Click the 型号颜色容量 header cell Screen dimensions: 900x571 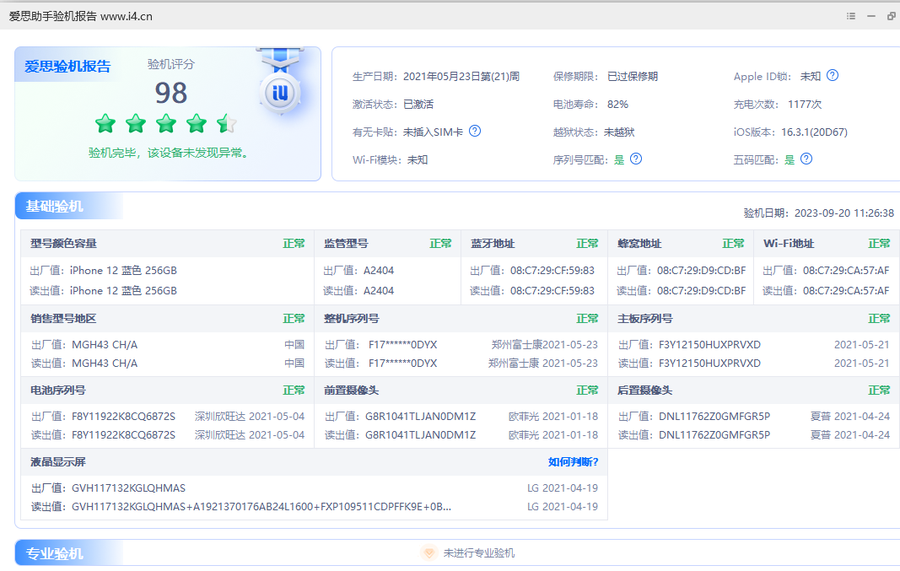[x=168, y=243]
